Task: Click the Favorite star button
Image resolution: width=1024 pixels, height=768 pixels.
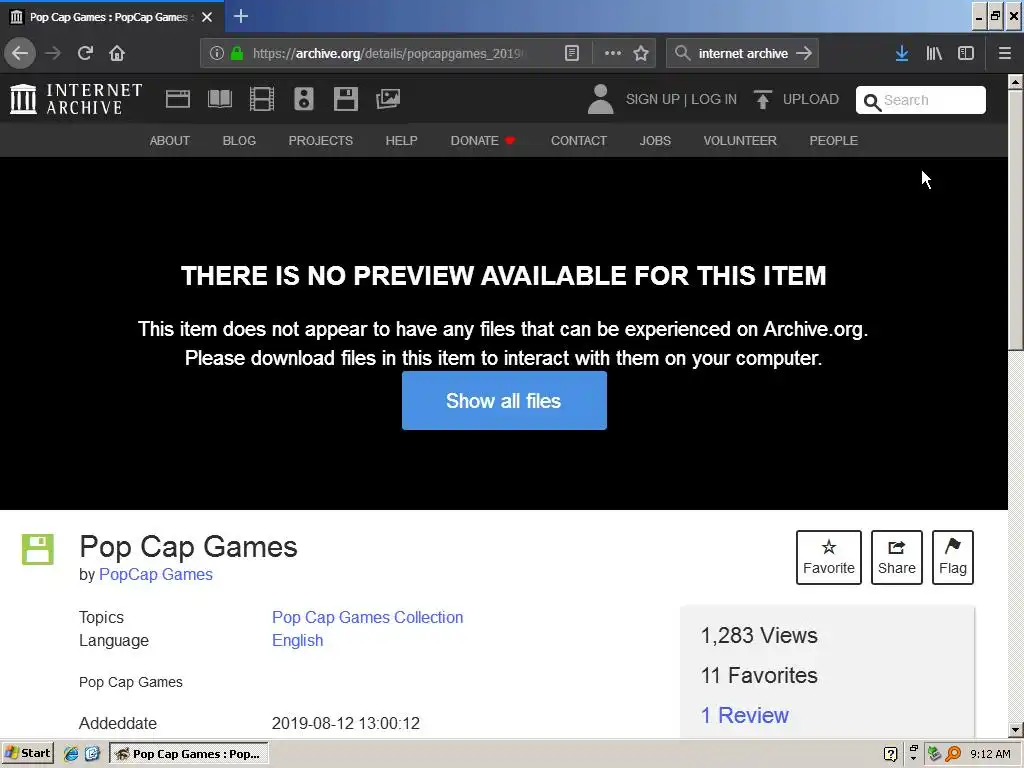Action: click(829, 557)
